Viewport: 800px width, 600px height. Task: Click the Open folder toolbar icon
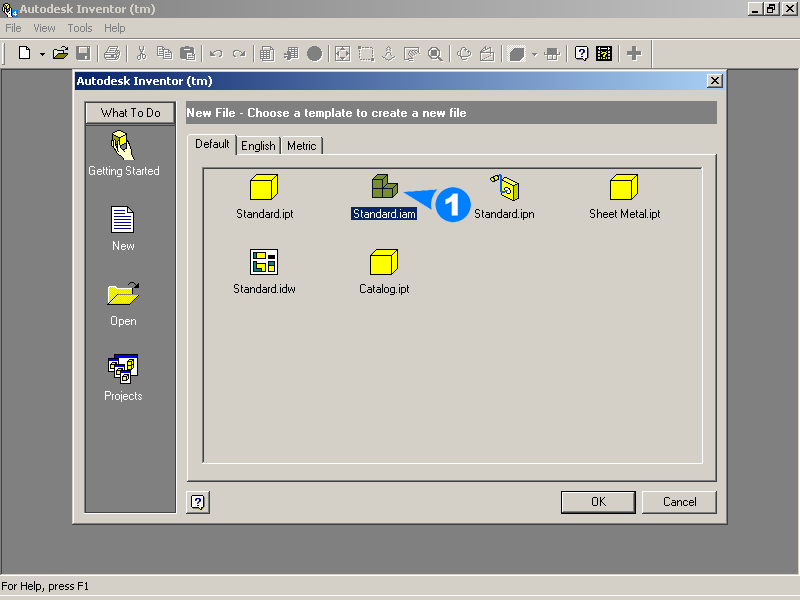tap(60, 53)
